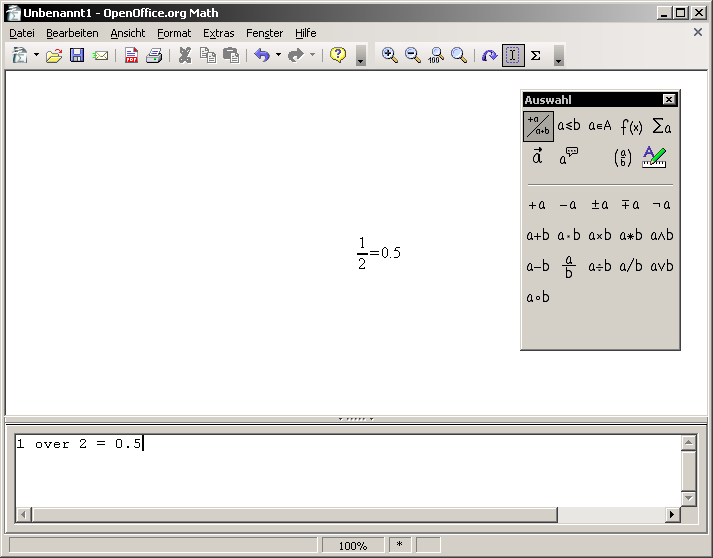This screenshot has height=558, width=713.
Task: Open the Catalog (Σ) symbols icon
Action: 535,56
